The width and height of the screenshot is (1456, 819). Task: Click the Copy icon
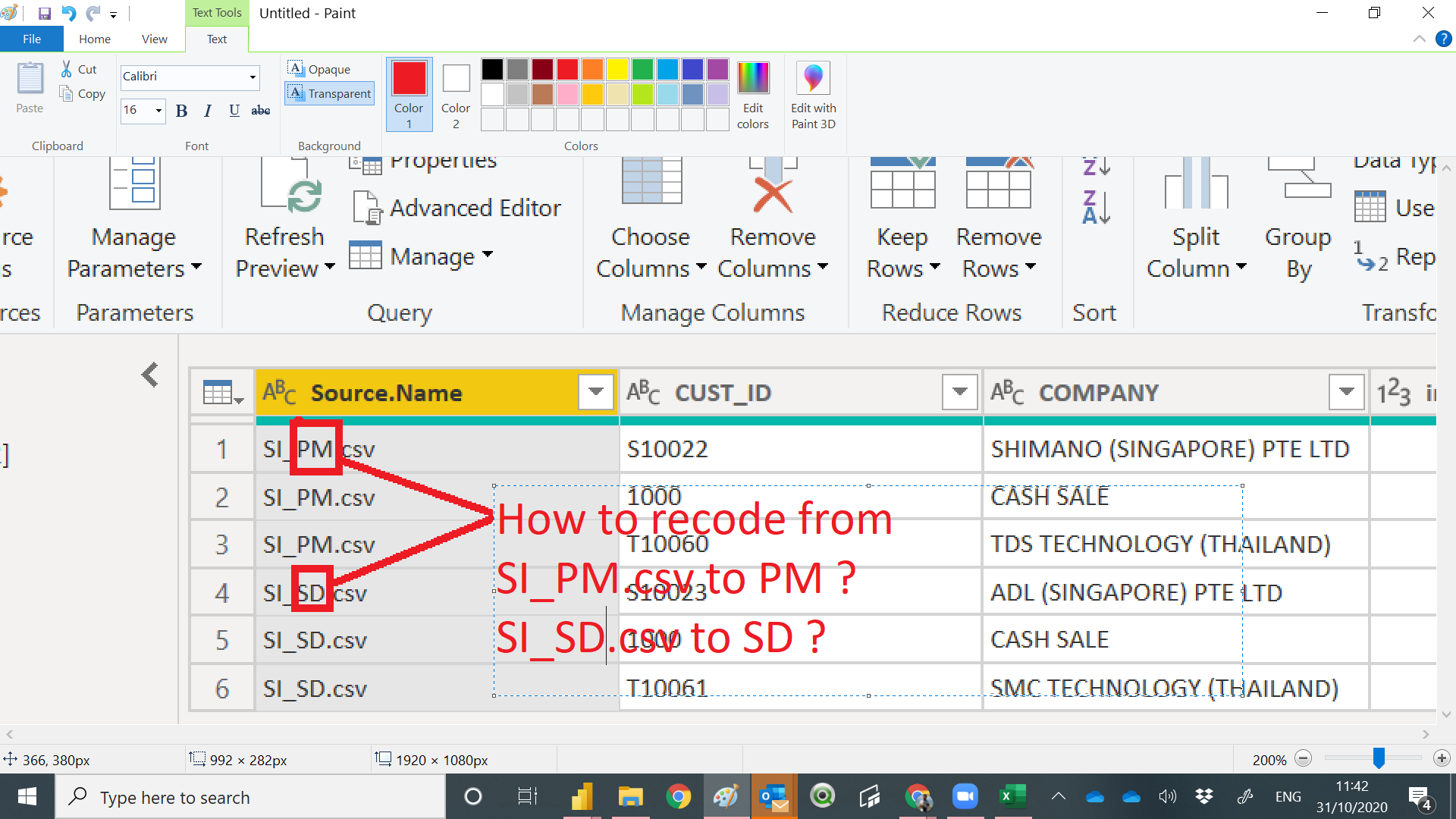[x=66, y=93]
